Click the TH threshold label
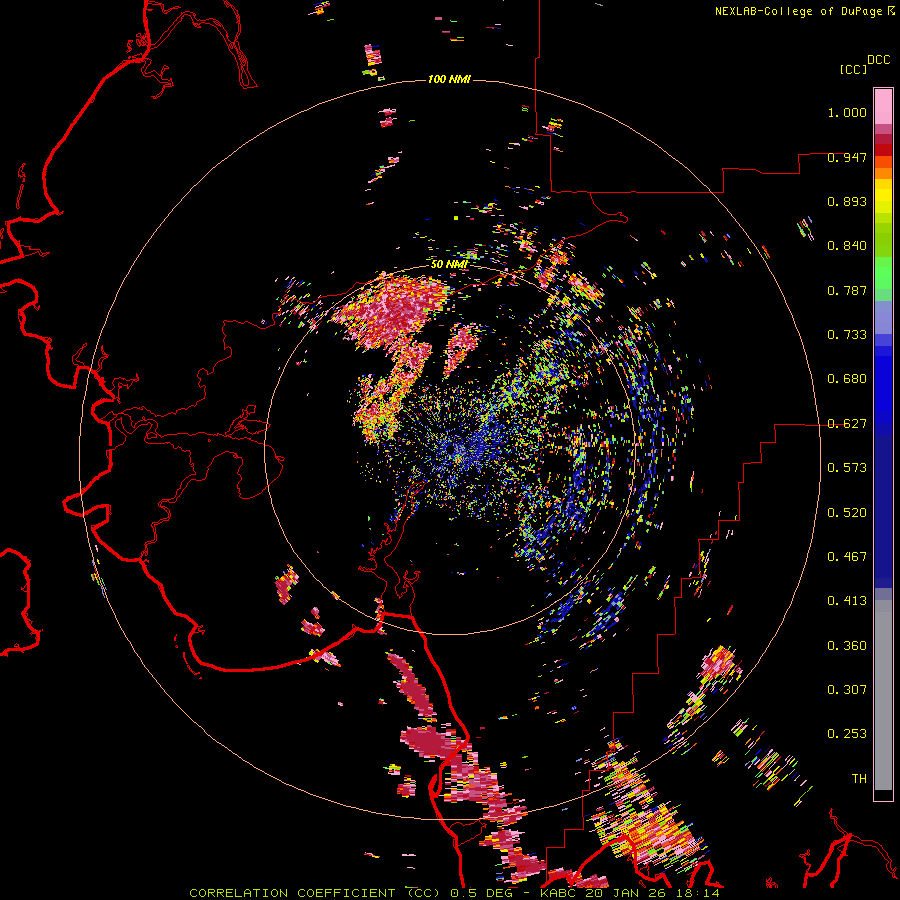The width and height of the screenshot is (900, 900). click(x=859, y=779)
